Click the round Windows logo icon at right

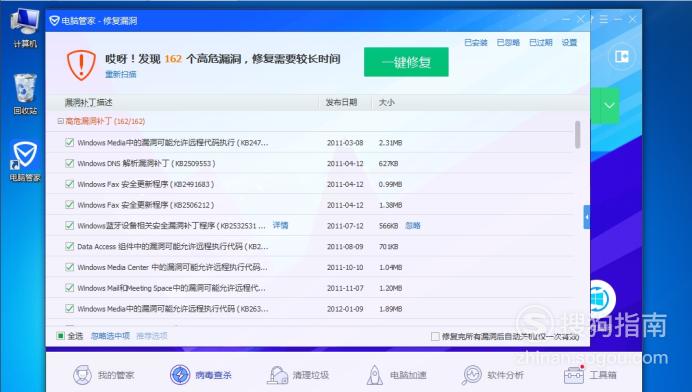click(x=602, y=299)
